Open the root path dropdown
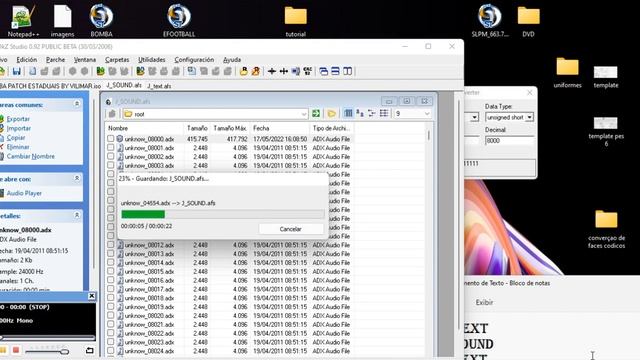 (304, 114)
